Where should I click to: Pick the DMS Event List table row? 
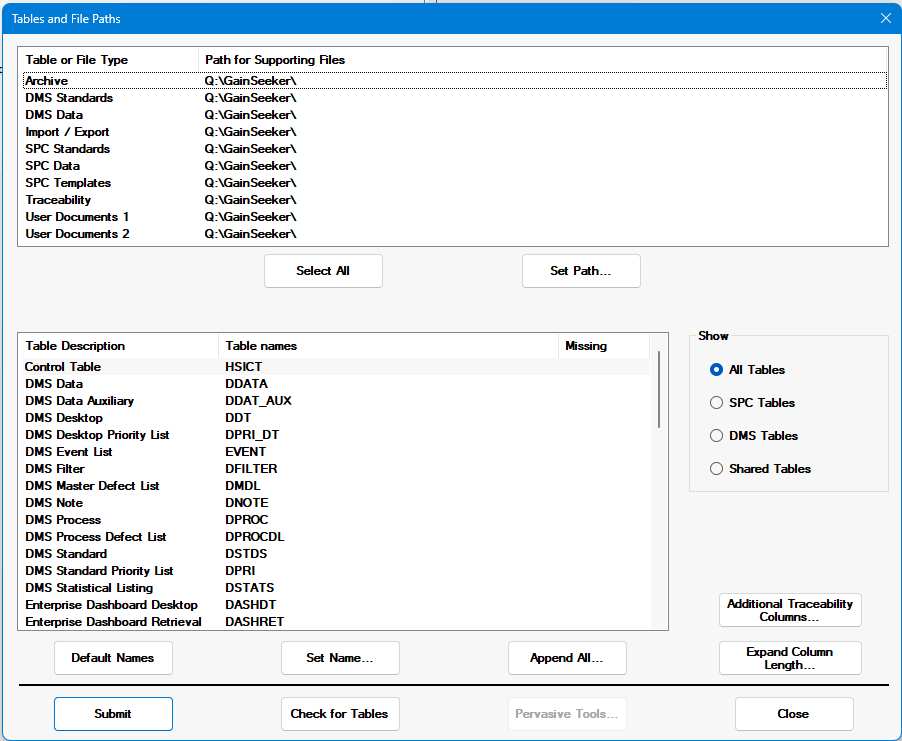69,452
